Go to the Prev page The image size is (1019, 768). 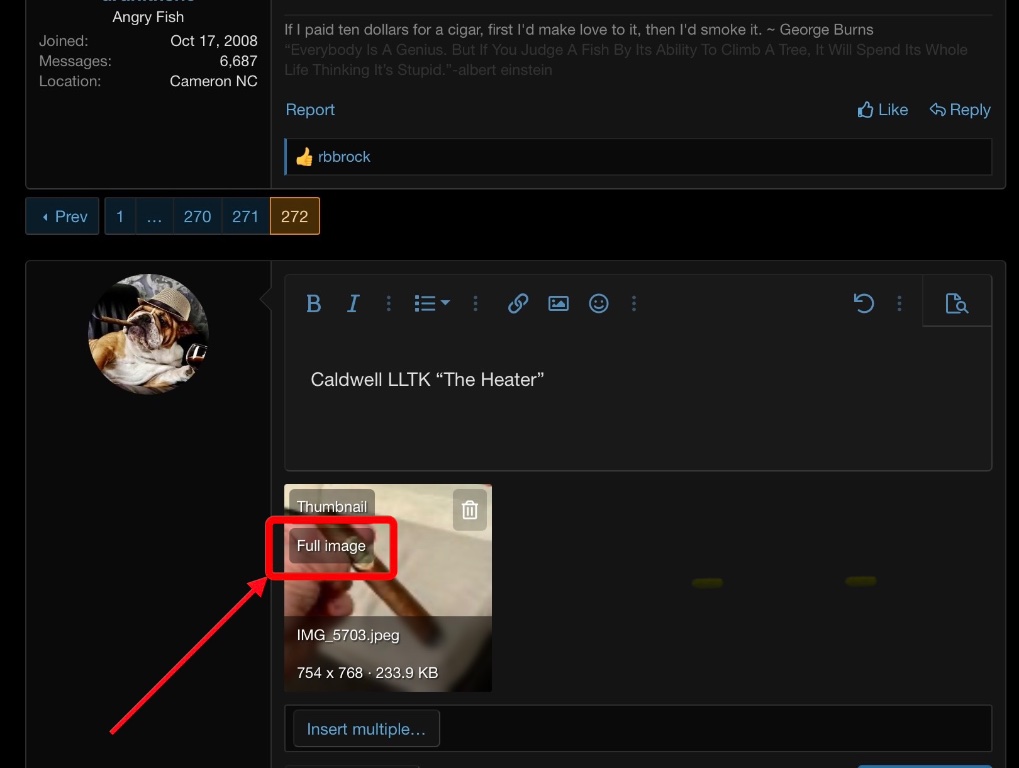pyautogui.click(x=63, y=216)
